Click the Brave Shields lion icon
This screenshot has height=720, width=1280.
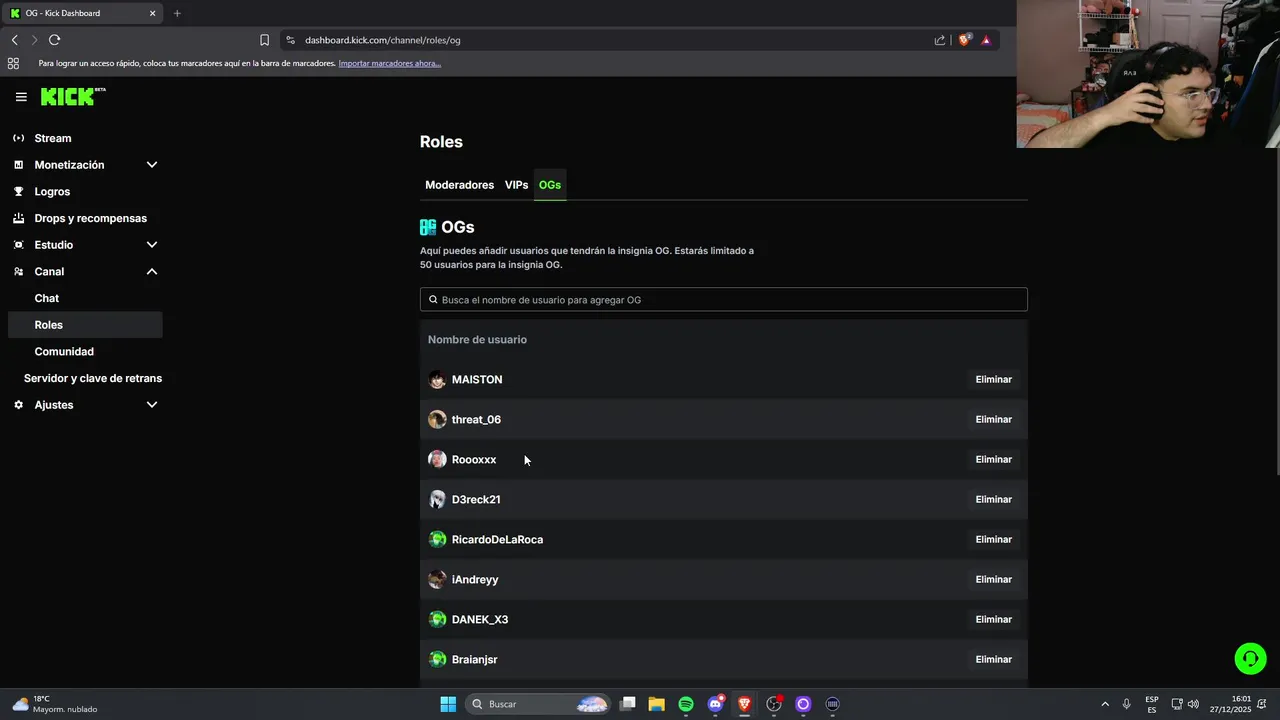pos(964,40)
